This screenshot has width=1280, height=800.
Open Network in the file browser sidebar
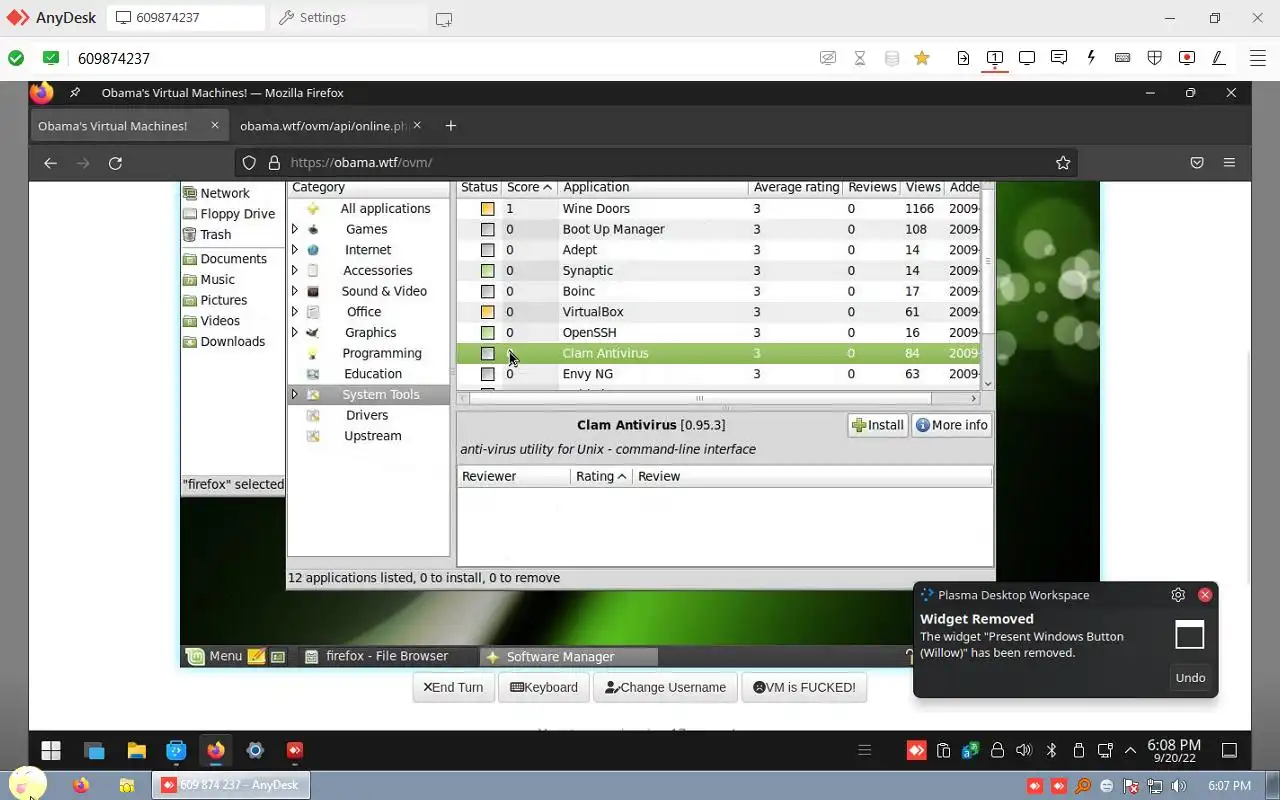point(217,193)
